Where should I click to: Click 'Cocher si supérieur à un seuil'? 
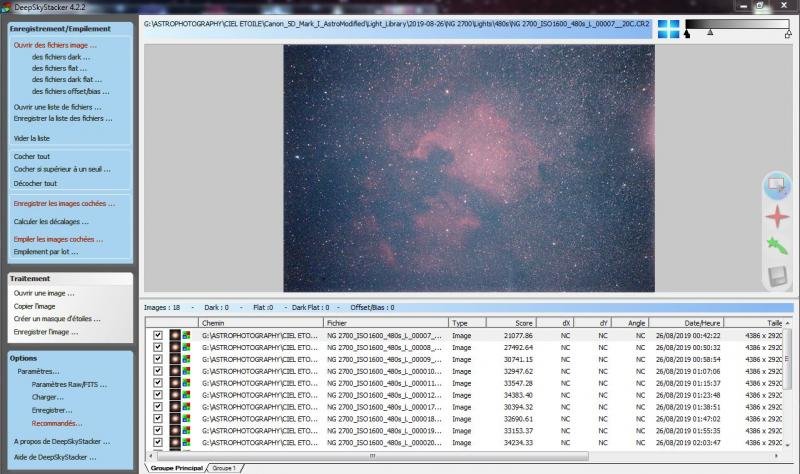coord(62,169)
